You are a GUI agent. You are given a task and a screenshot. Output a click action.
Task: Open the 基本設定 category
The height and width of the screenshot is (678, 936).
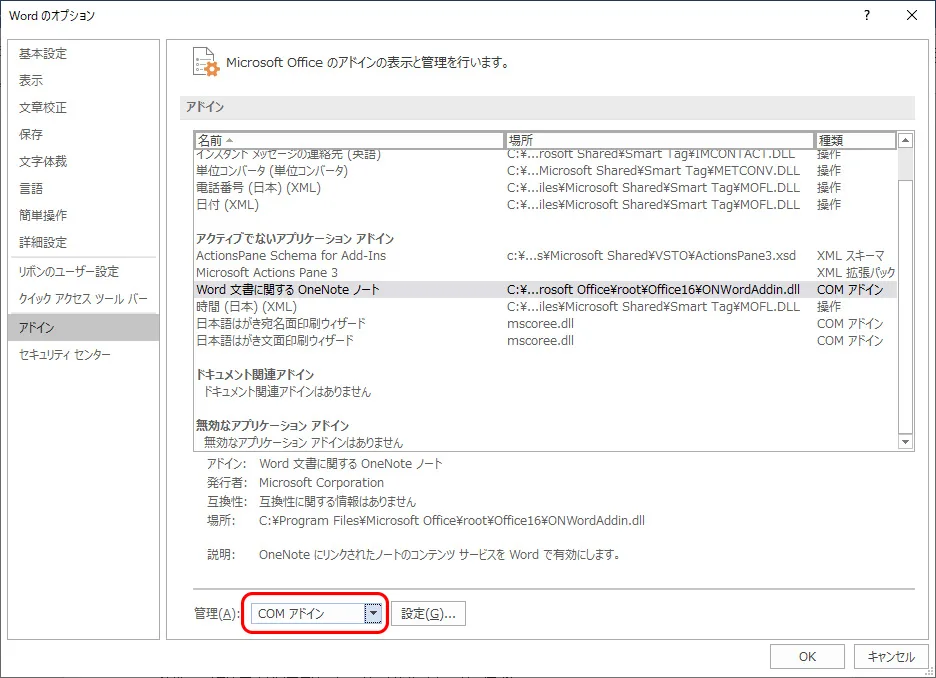(43, 54)
